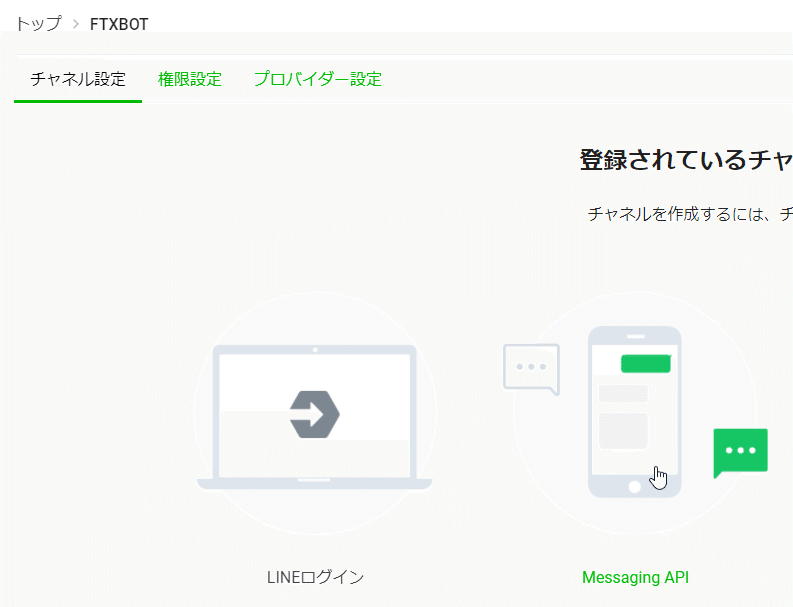Screen dimensions: 793x607
Task: Click the login arrow hexagon icon
Action: (x=315, y=415)
